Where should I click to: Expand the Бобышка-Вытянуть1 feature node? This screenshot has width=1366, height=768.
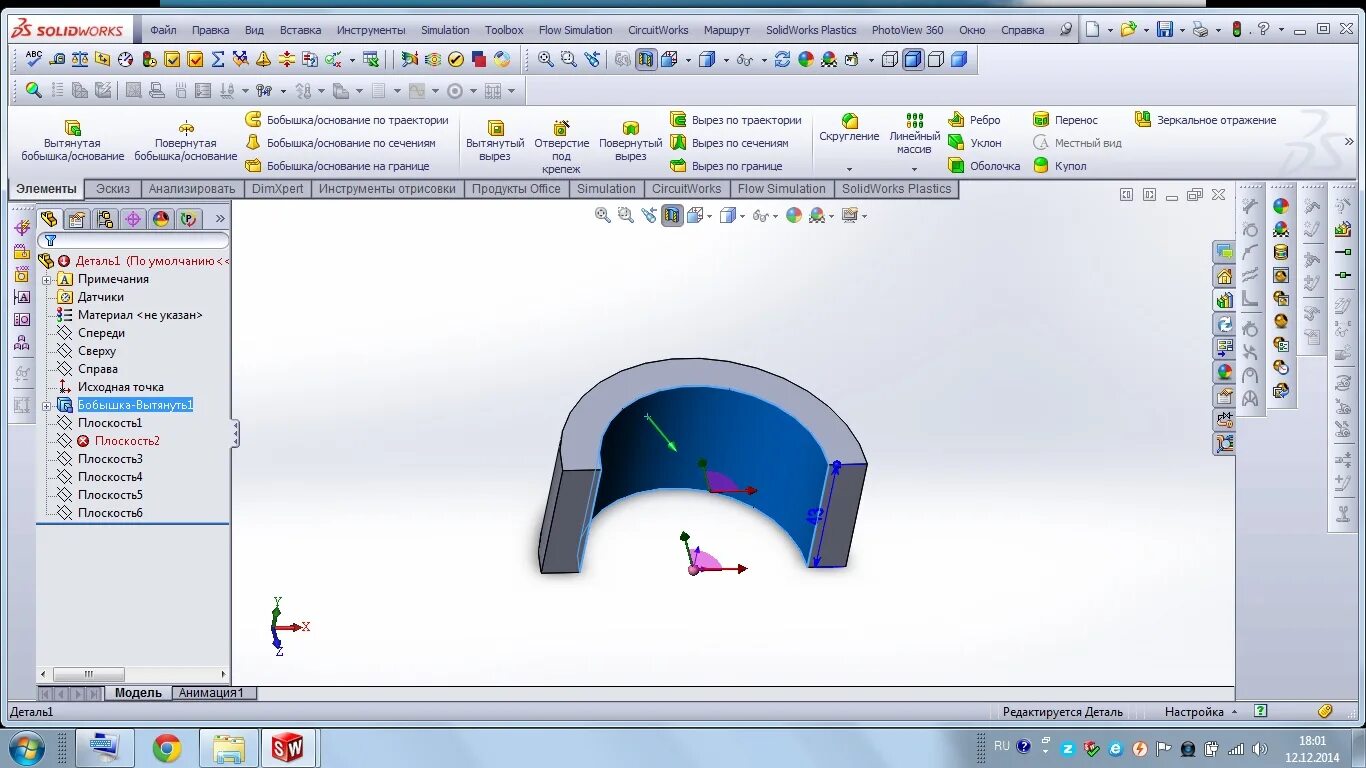tap(47, 404)
